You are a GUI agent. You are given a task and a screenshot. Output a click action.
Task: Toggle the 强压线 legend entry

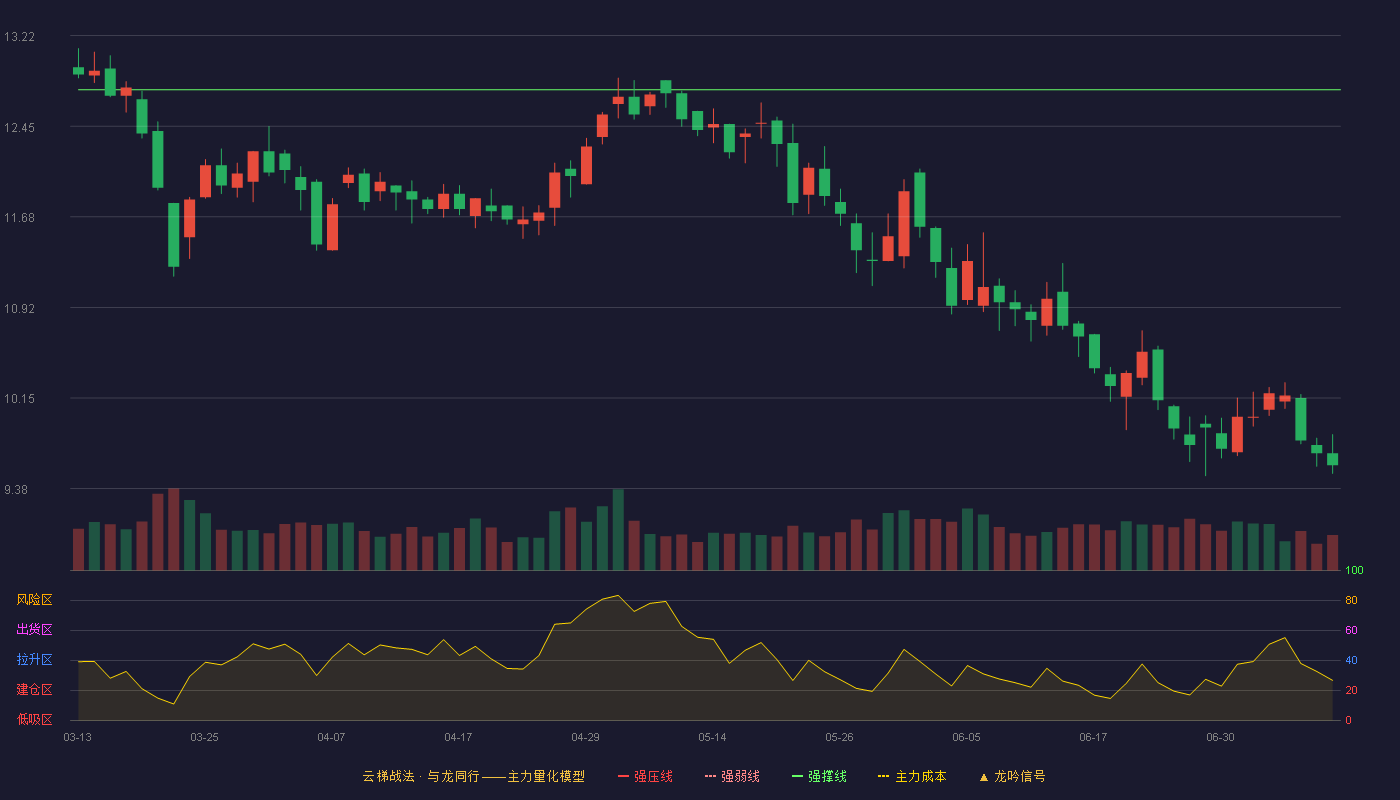click(x=645, y=776)
